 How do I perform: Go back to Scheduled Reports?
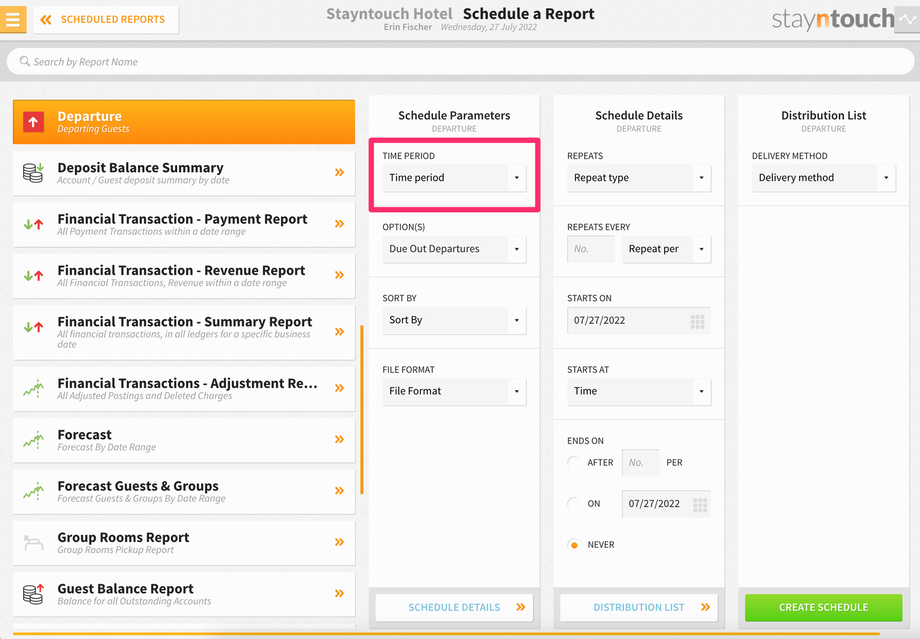106,19
